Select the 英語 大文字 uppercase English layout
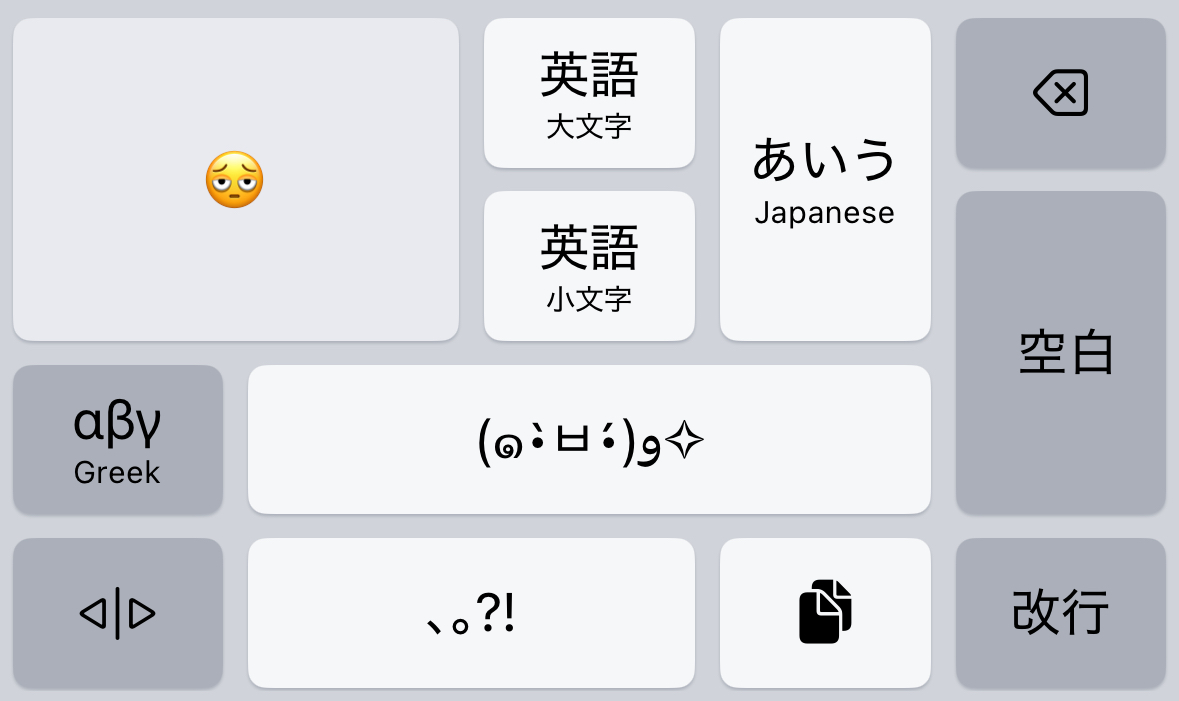The image size is (1179, 701). [589, 93]
